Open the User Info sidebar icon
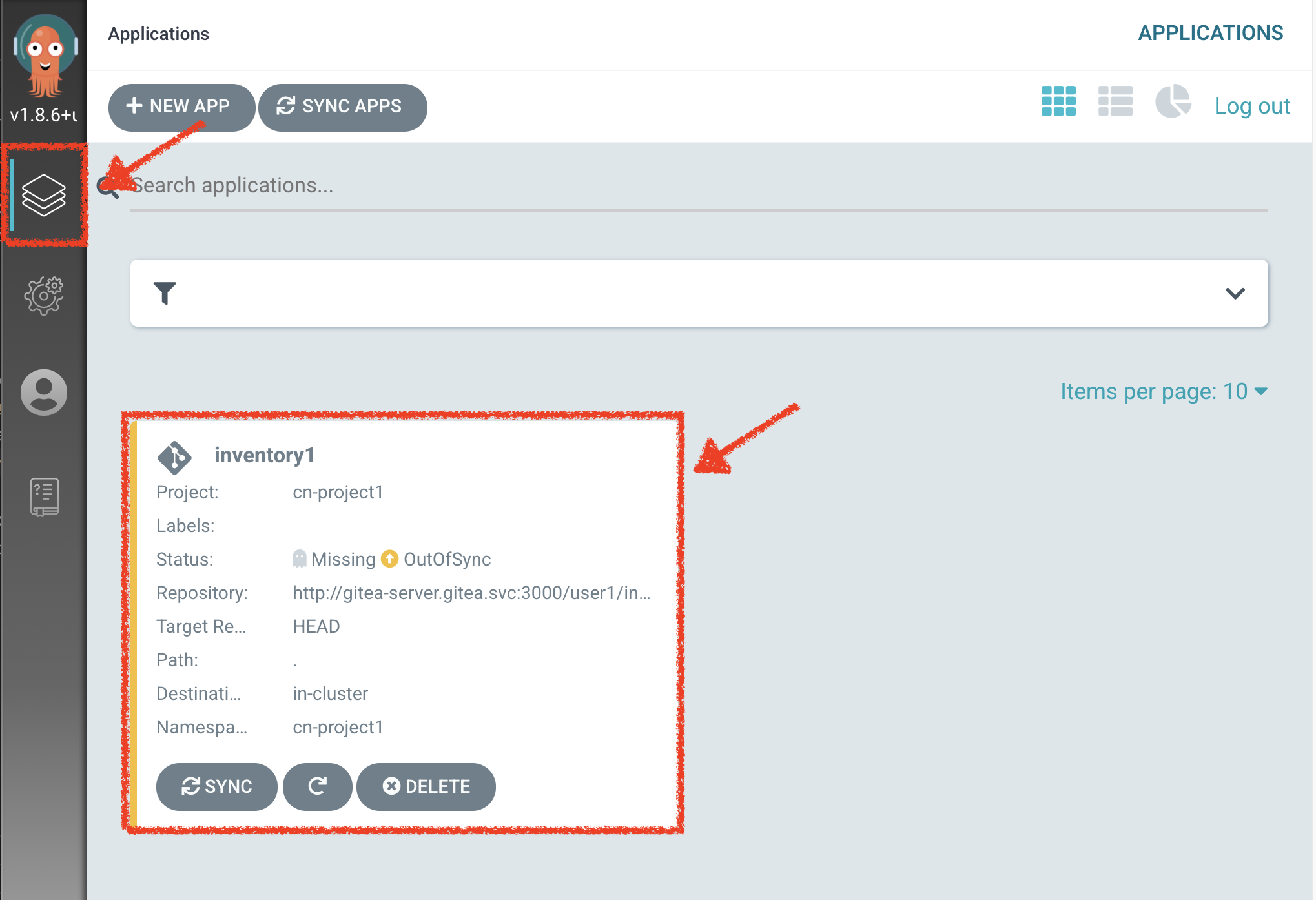The width and height of the screenshot is (1316, 900). click(x=43, y=392)
